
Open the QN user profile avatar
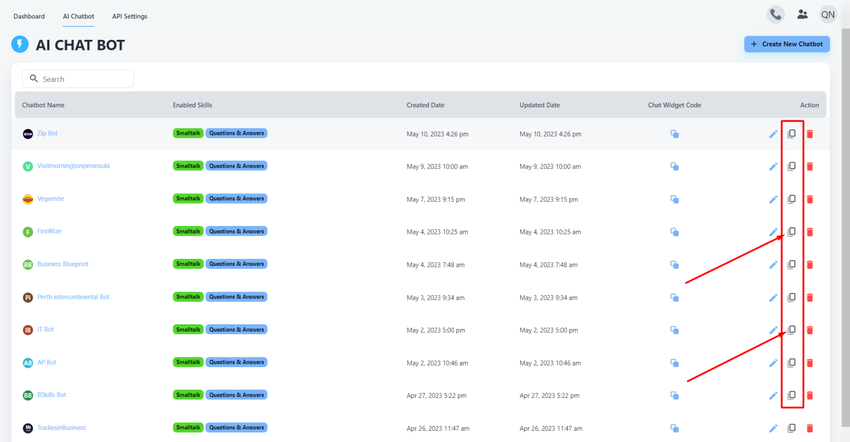click(828, 15)
